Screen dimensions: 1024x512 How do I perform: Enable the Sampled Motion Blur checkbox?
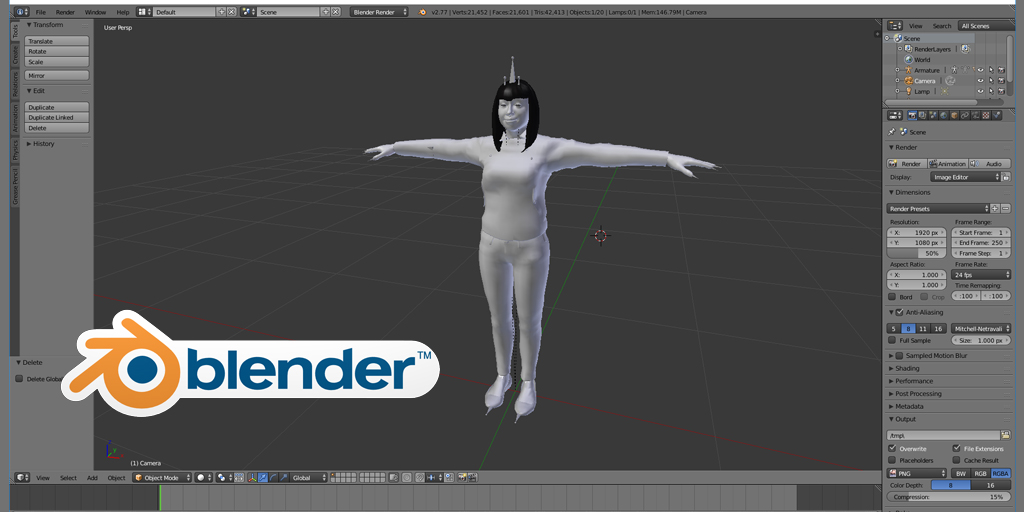pos(899,356)
